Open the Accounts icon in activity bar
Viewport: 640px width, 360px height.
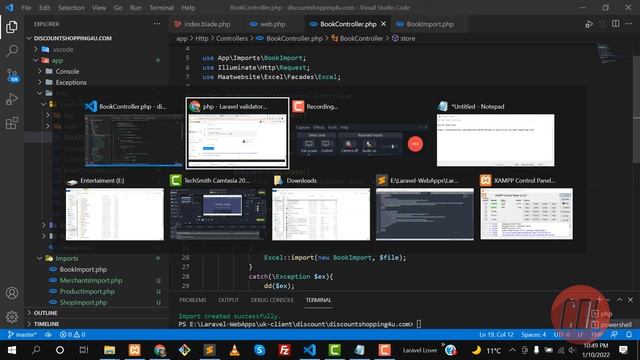click(x=12, y=293)
